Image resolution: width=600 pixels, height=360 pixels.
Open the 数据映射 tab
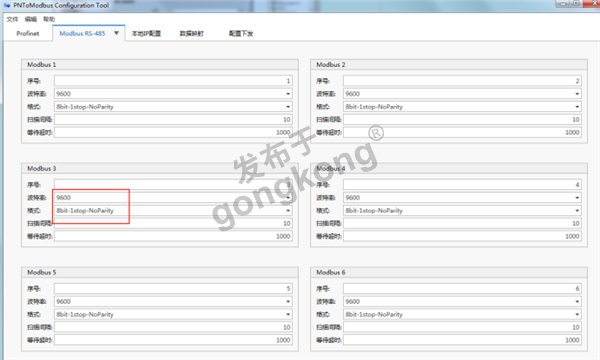tap(192, 33)
